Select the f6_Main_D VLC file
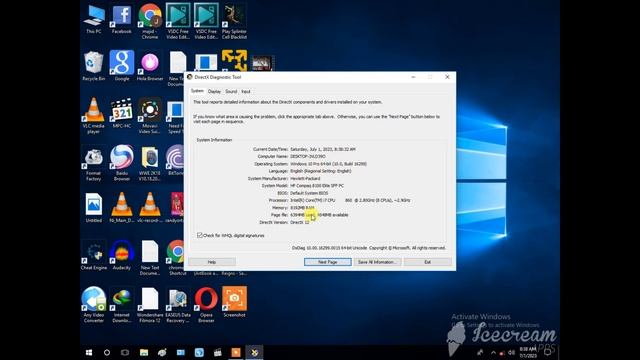The image size is (640, 360). coord(122,208)
